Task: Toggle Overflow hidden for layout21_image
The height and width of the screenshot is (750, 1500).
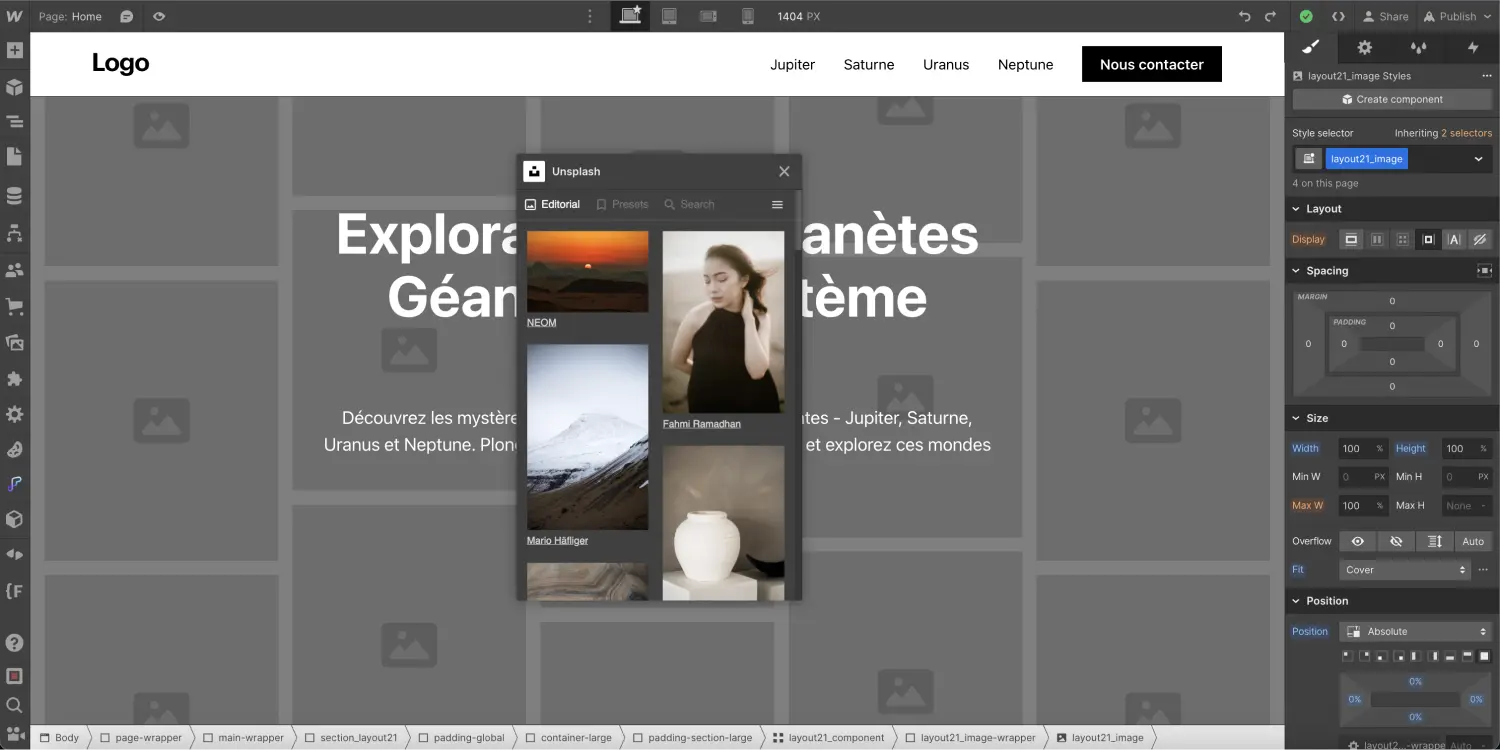Action: pos(1396,541)
